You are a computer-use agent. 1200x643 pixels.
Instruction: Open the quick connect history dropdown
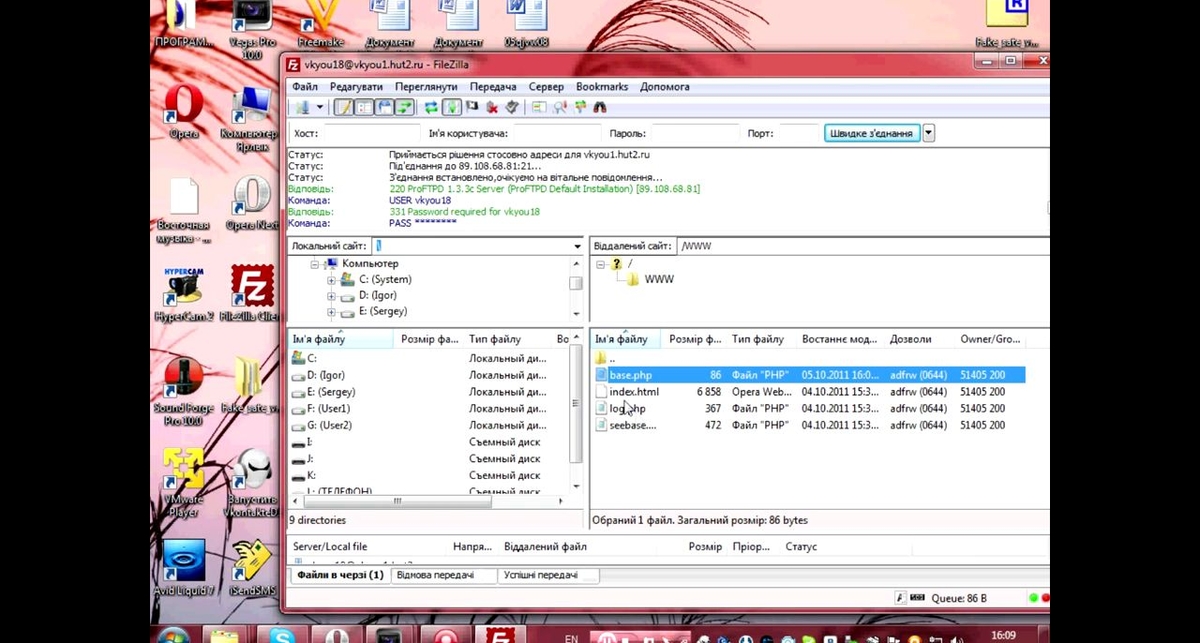929,133
